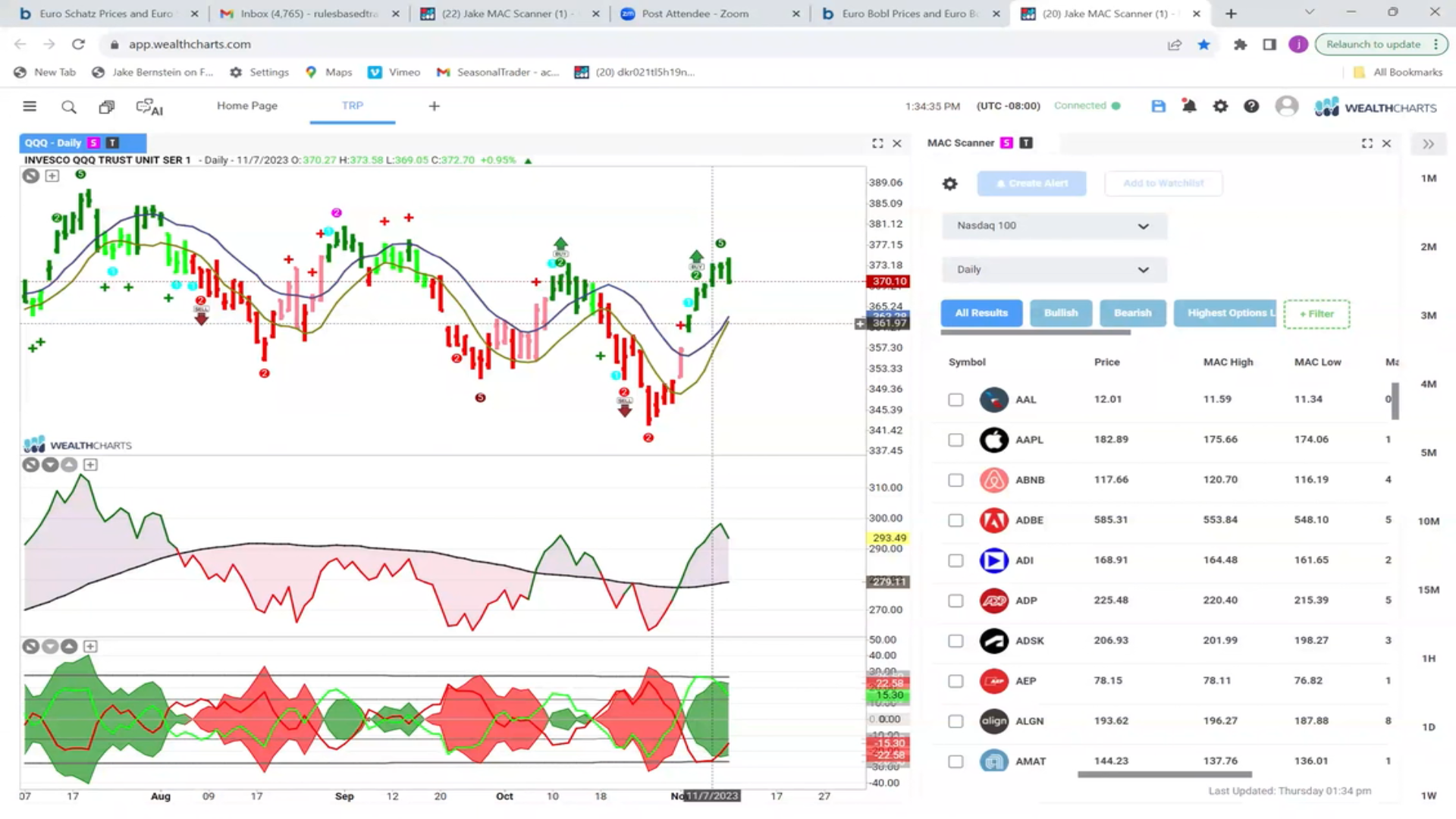Share this page icon in address bar
Screen dimensions: 1456x819
pyautogui.click(x=1175, y=45)
